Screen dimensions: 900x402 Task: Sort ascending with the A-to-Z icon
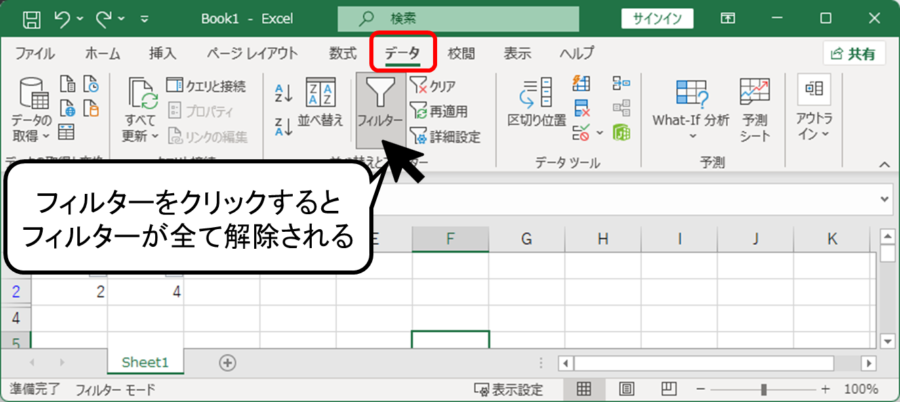point(284,94)
